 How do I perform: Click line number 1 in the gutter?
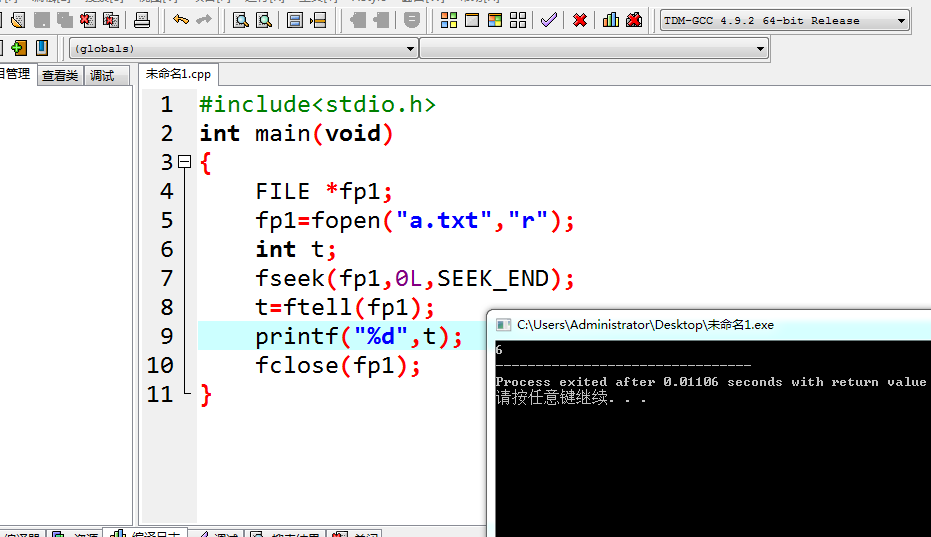click(167, 105)
